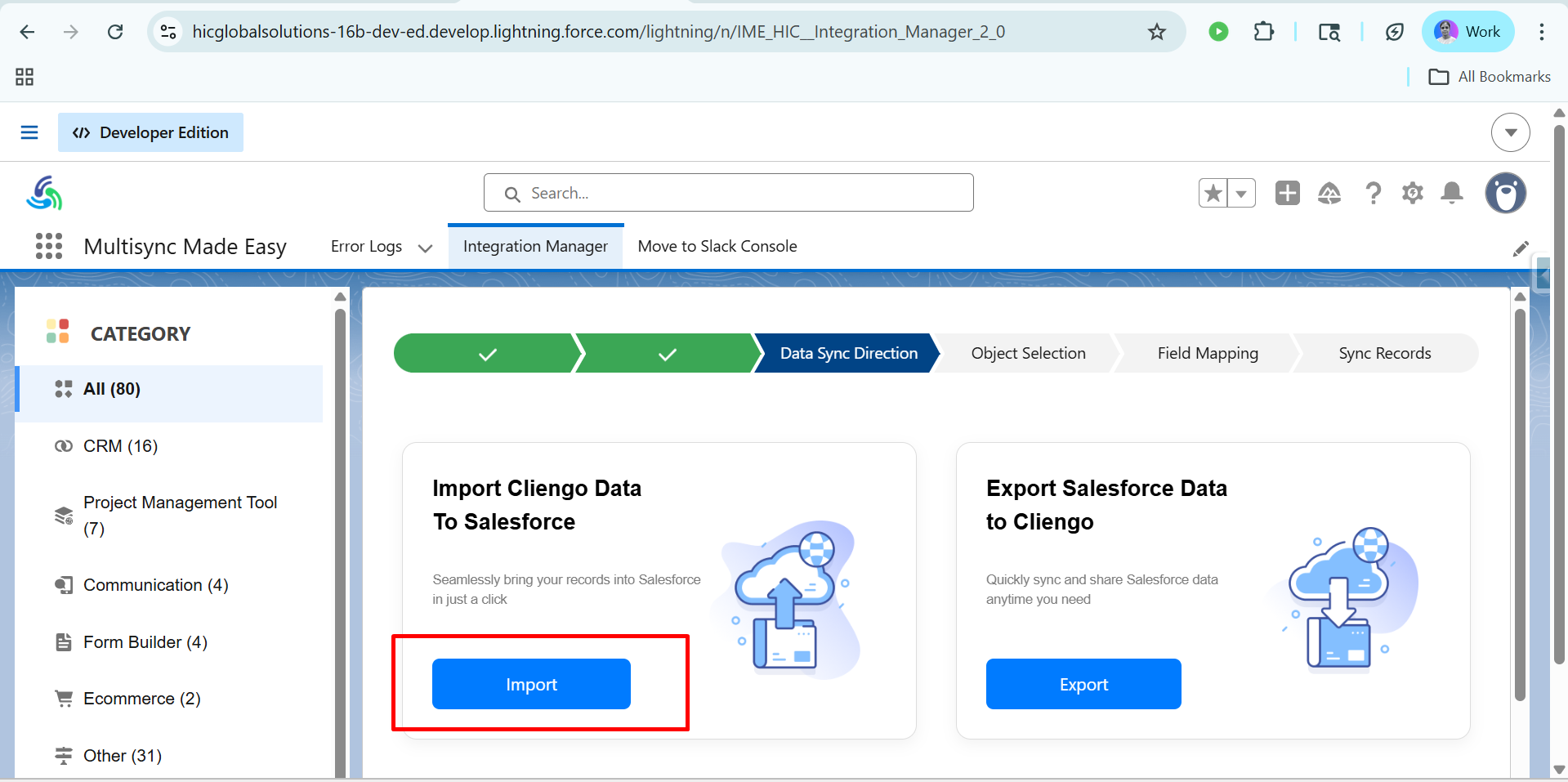This screenshot has width=1568, height=782.
Task: Open the Favorites list dropdown arrow
Action: point(1241,194)
